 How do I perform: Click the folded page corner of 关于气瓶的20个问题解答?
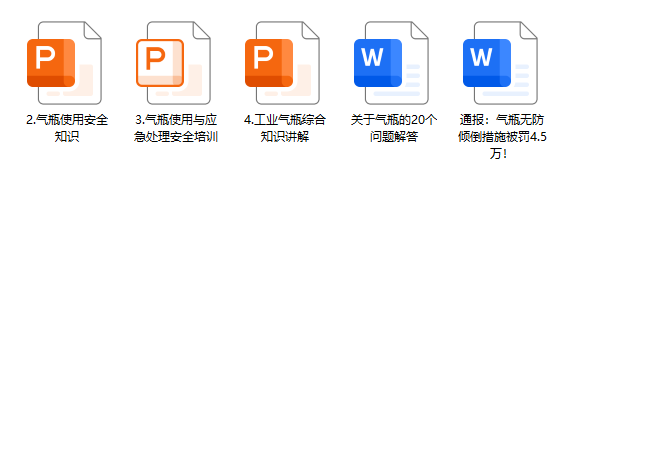419,30
